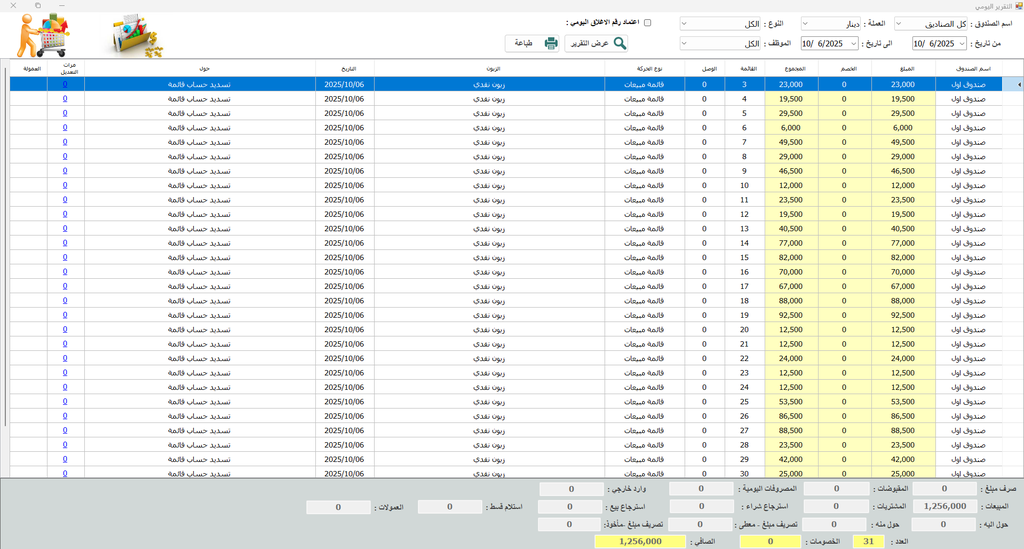Expand the العملة currency dropdown
The height and width of the screenshot is (549, 1024).
click(x=807, y=23)
